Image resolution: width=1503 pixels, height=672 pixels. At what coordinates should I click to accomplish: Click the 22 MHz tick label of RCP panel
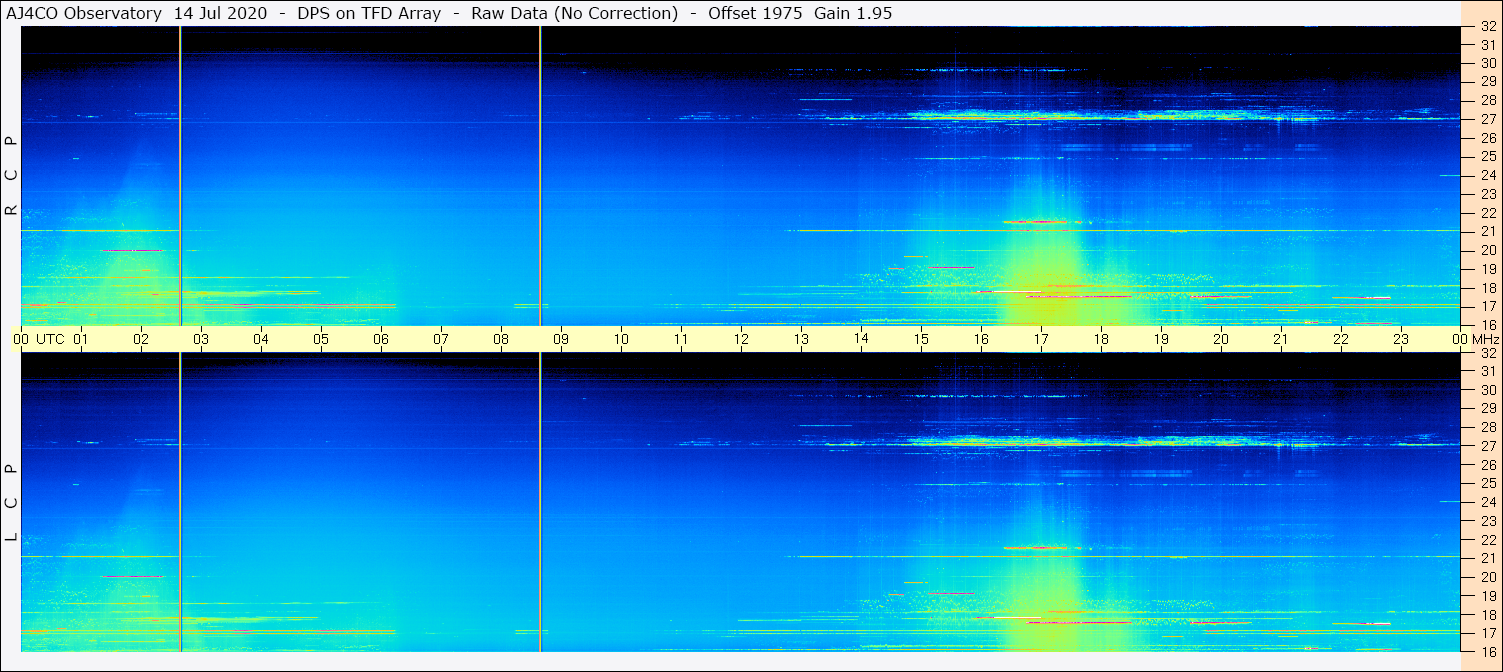pyautogui.click(x=1487, y=213)
